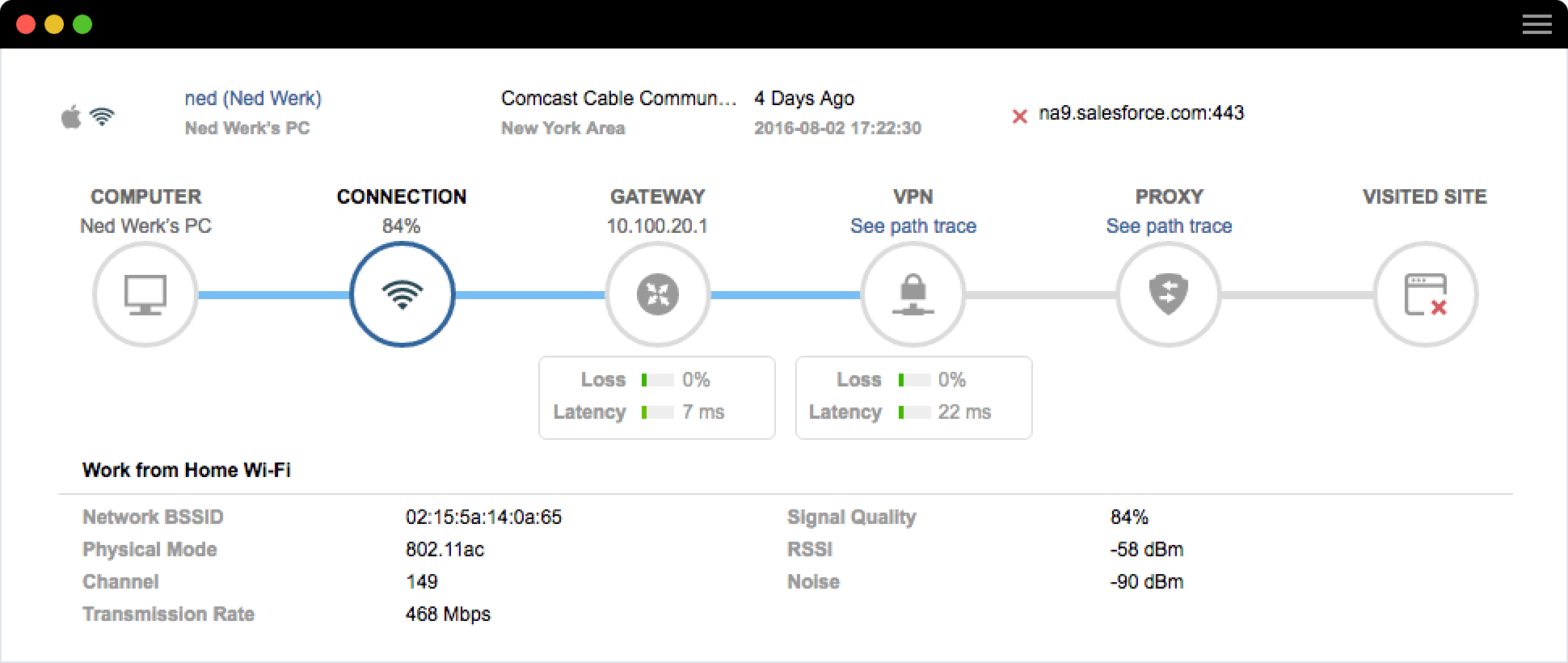Click the Gateway IP 10.100.20.1
Screen dimensions: 1568x663
coord(657,226)
